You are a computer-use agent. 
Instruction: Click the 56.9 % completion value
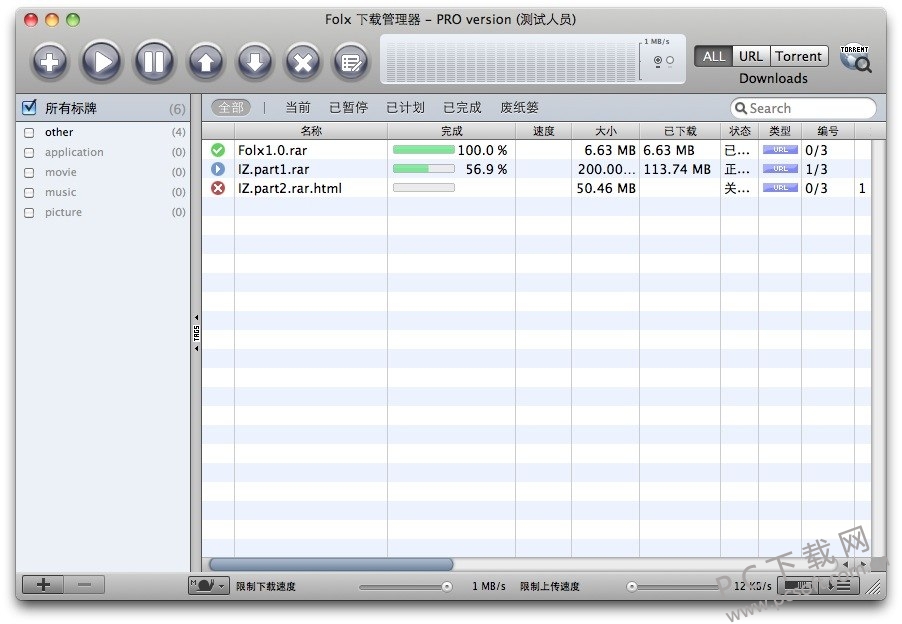[487, 169]
